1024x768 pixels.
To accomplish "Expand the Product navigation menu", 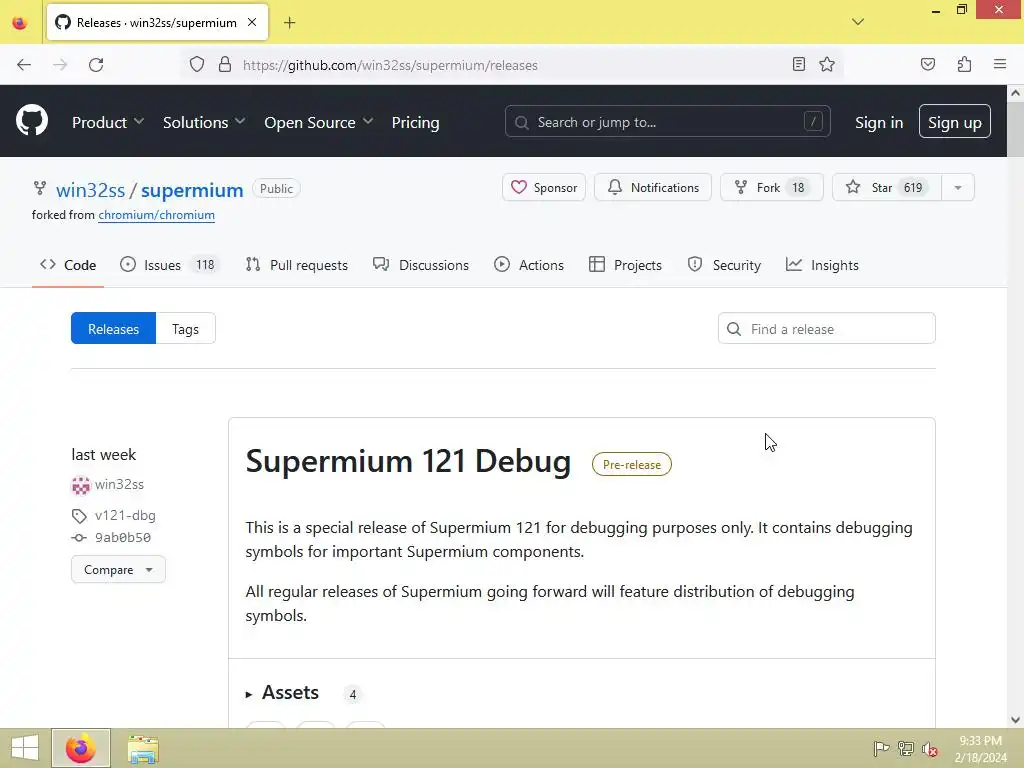I will point(108,122).
